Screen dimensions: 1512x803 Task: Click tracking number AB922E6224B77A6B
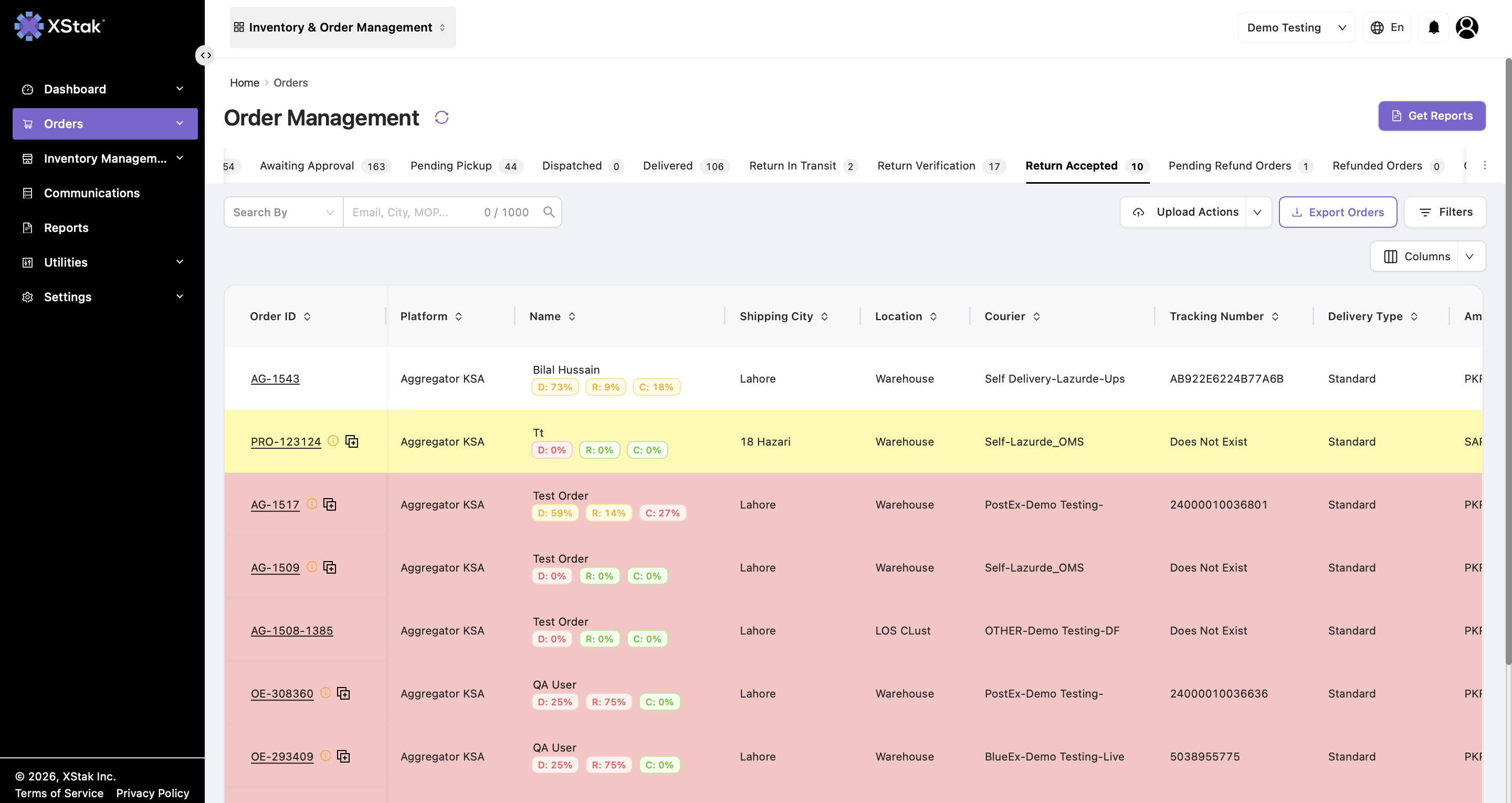click(1226, 378)
